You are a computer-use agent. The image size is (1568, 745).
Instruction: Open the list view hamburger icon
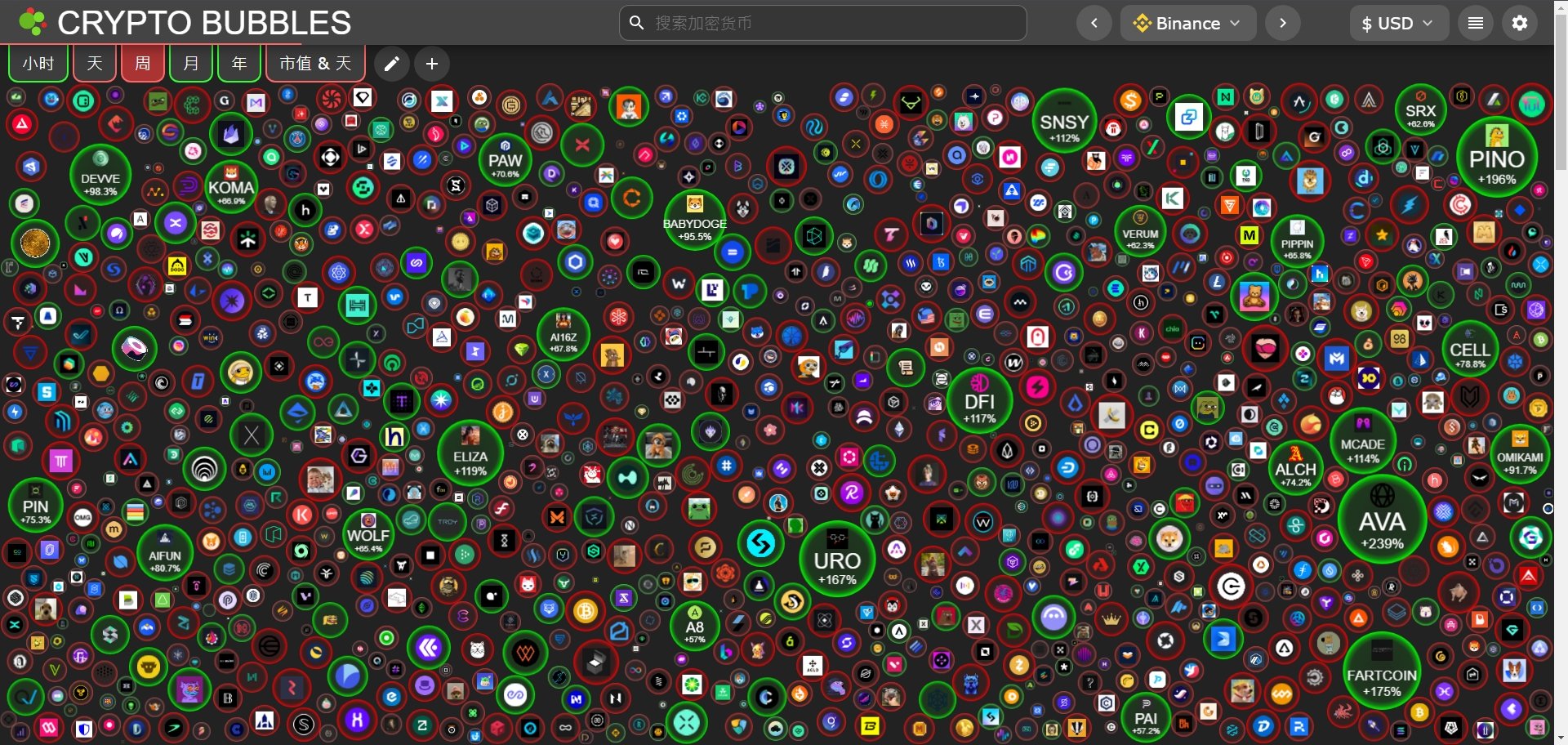1475,23
